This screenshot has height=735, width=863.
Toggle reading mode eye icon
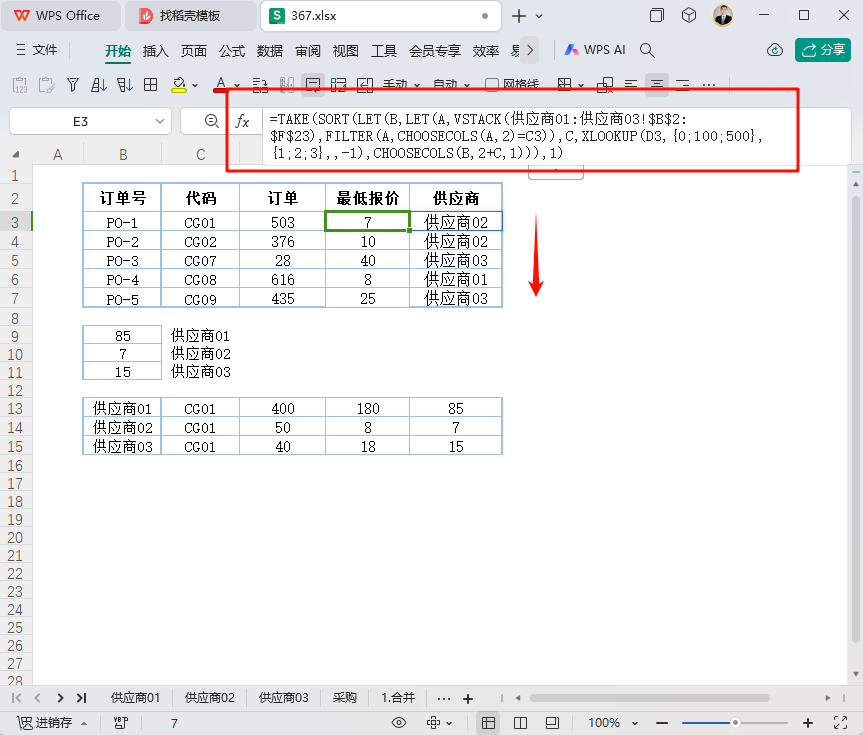point(399,723)
